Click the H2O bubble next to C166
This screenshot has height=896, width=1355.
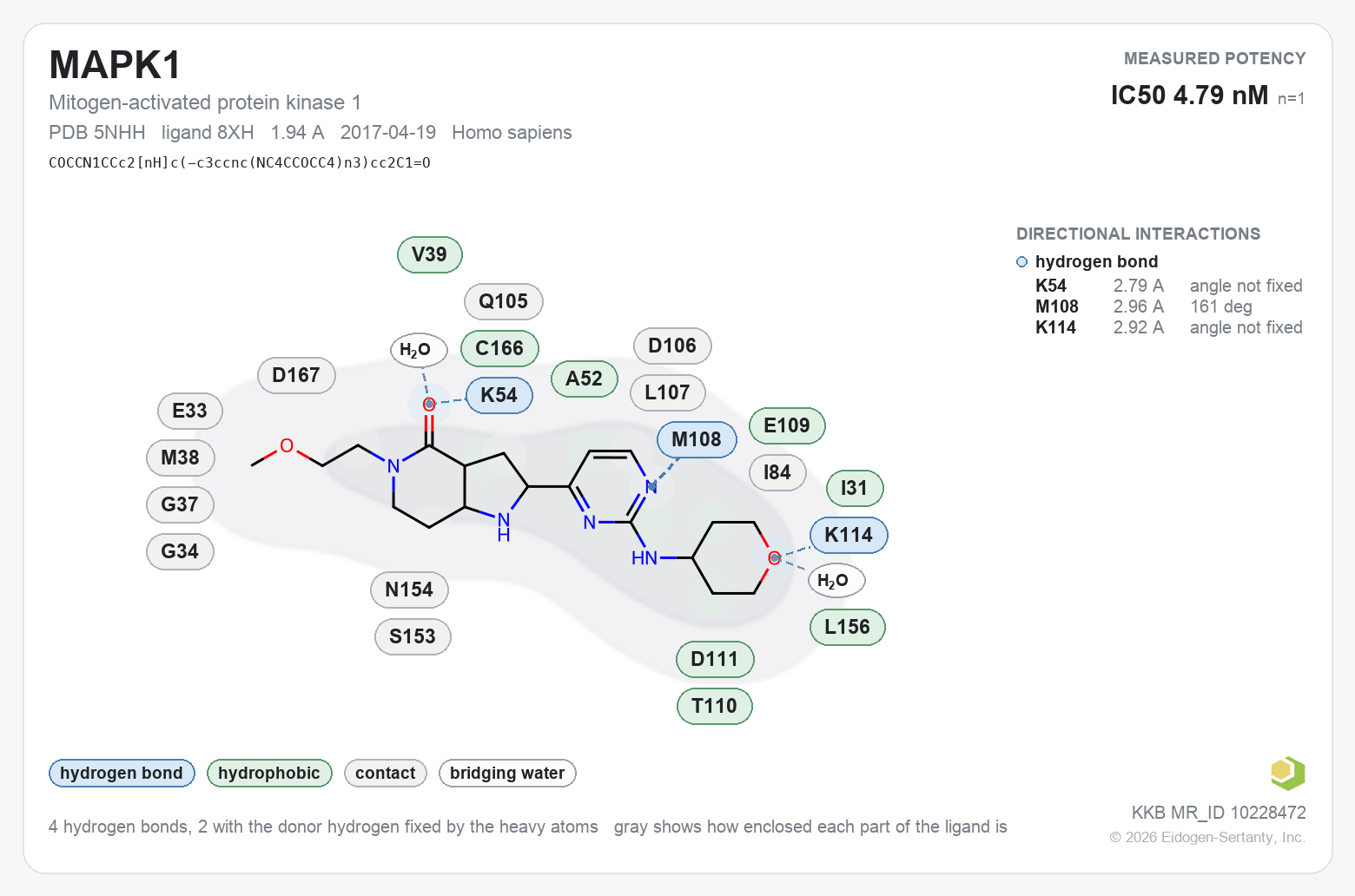coord(419,351)
